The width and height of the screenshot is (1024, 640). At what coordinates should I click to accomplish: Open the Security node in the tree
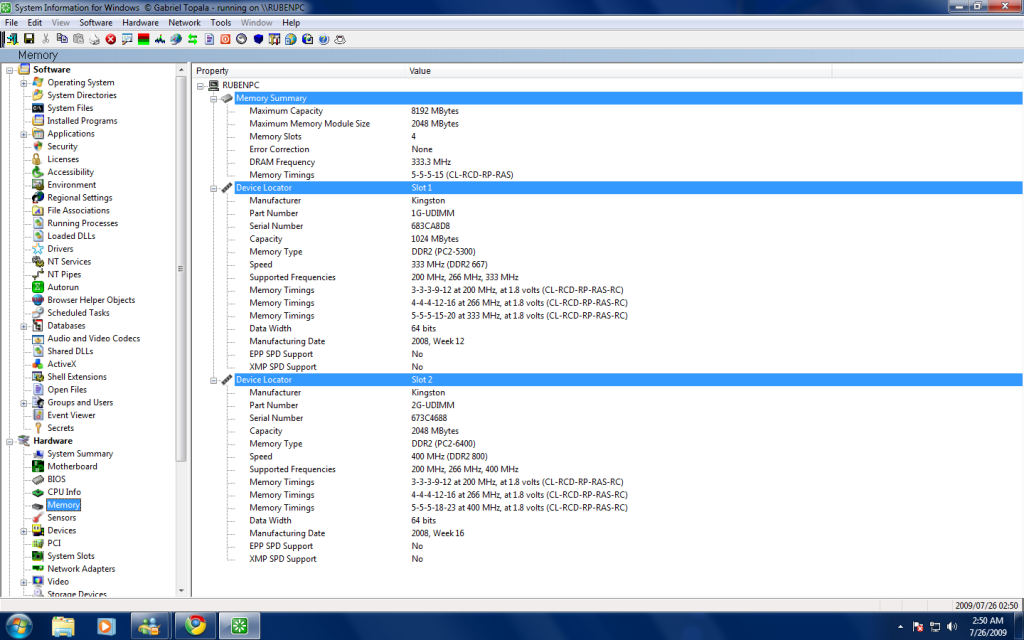pos(62,146)
